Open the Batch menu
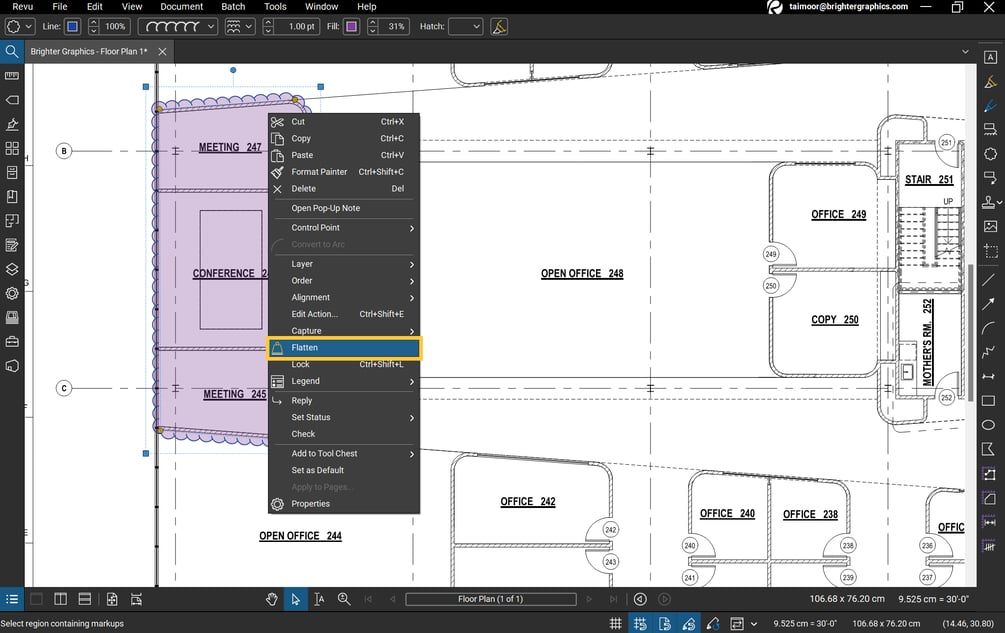The width and height of the screenshot is (1005, 633). 233,6
